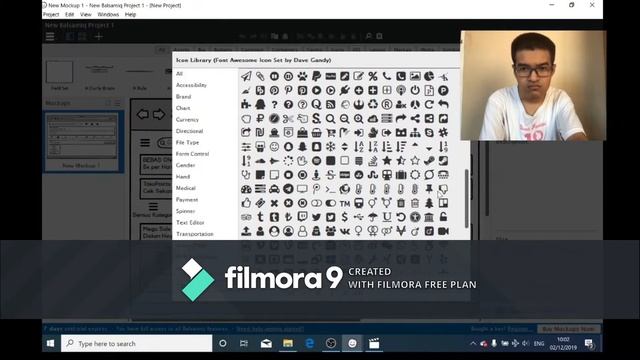Choose the QQ penguin icon
This screenshot has width=640, height=360.
pyautogui.click(x=260, y=104)
